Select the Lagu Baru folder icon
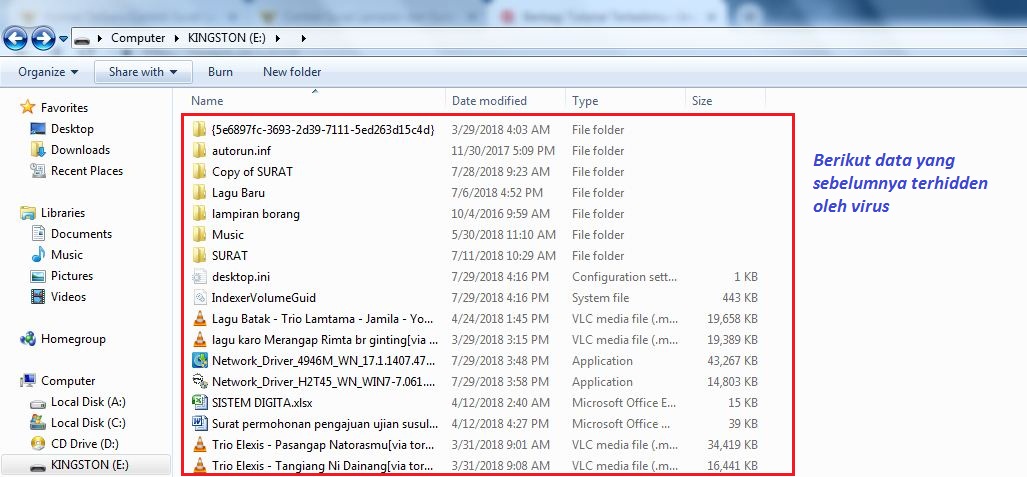 (x=200, y=193)
